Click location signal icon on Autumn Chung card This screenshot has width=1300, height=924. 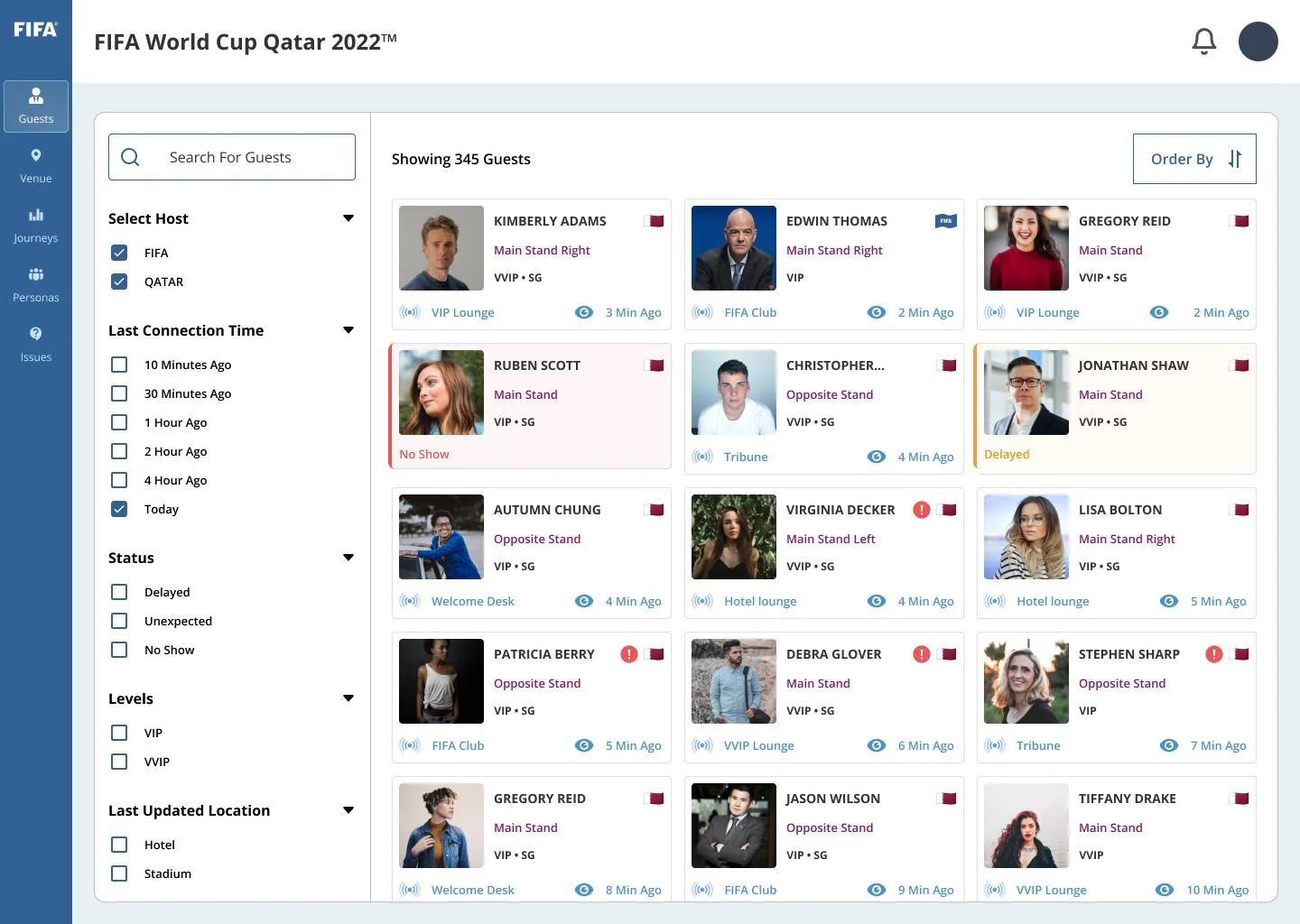tap(410, 601)
